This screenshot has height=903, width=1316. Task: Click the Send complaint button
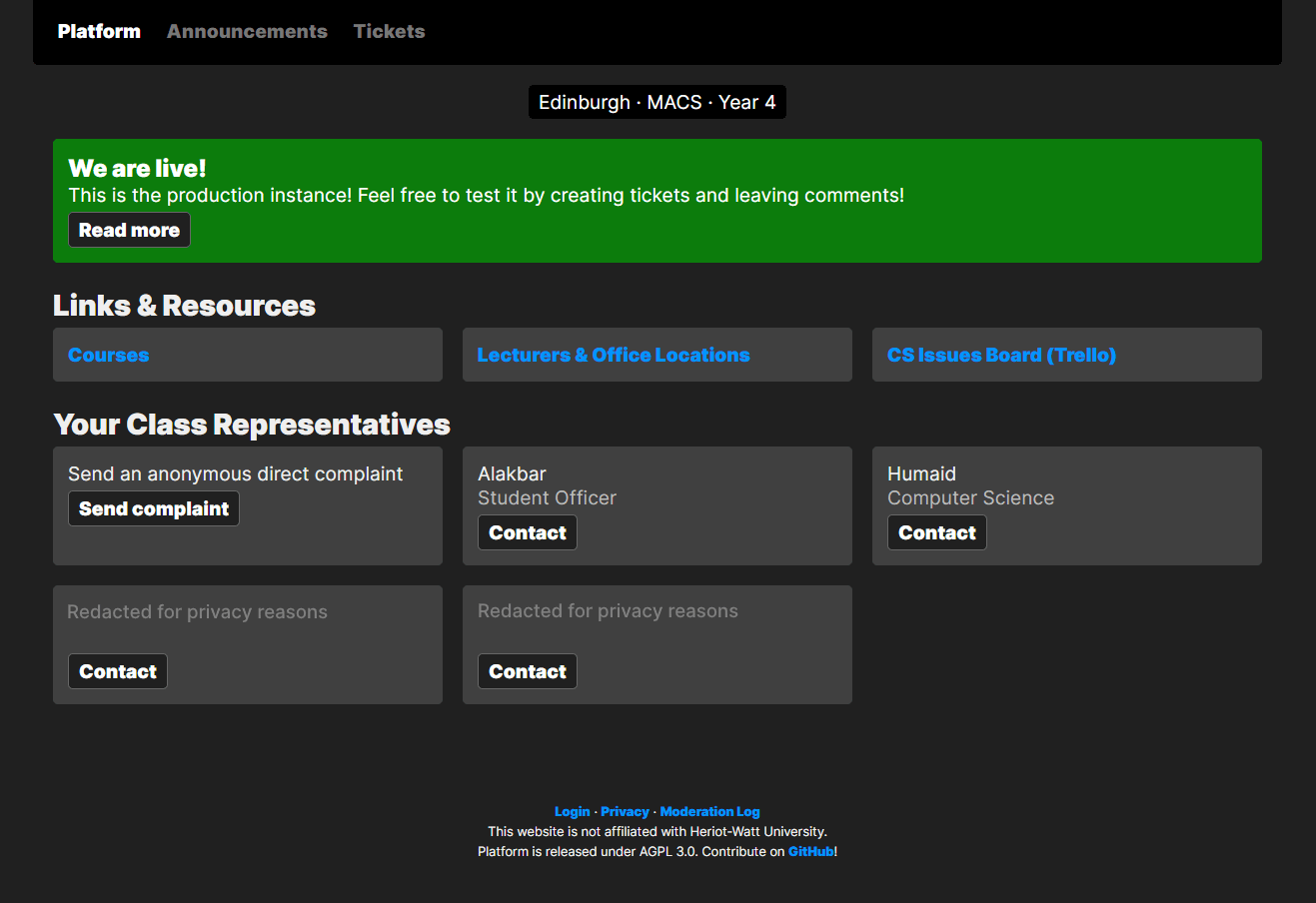point(154,508)
